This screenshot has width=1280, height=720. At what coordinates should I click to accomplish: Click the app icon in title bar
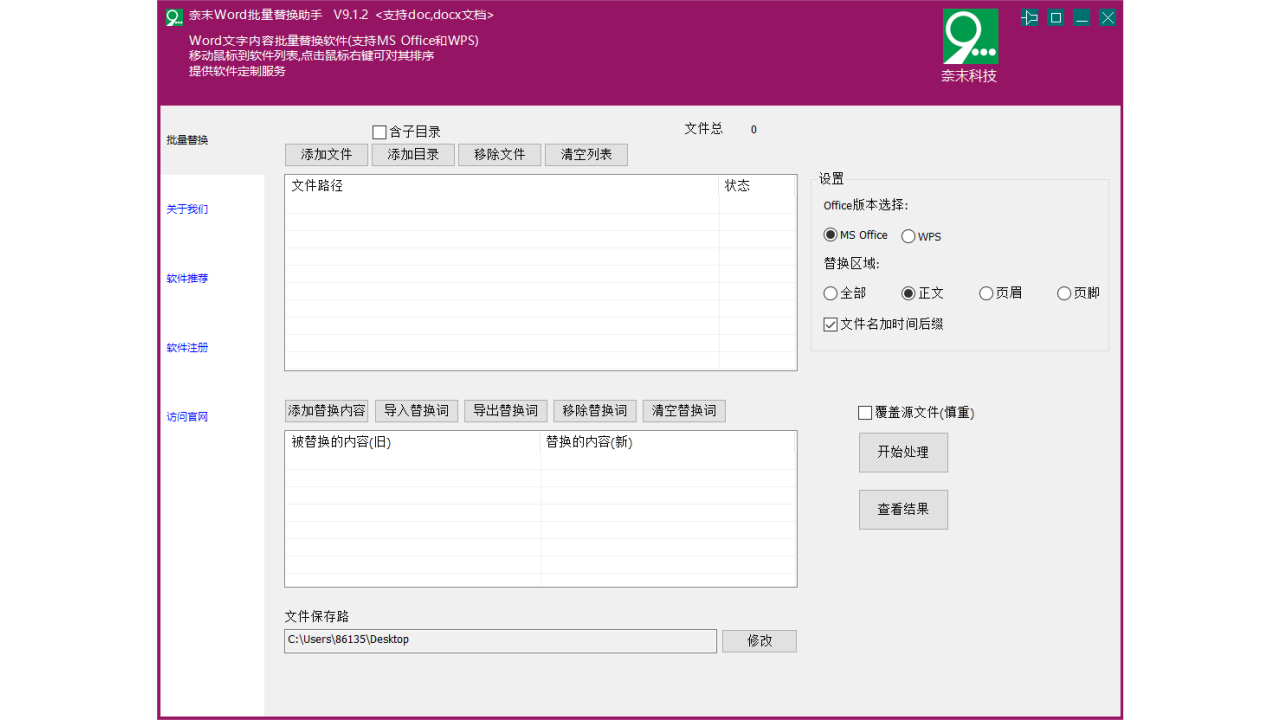(x=174, y=16)
